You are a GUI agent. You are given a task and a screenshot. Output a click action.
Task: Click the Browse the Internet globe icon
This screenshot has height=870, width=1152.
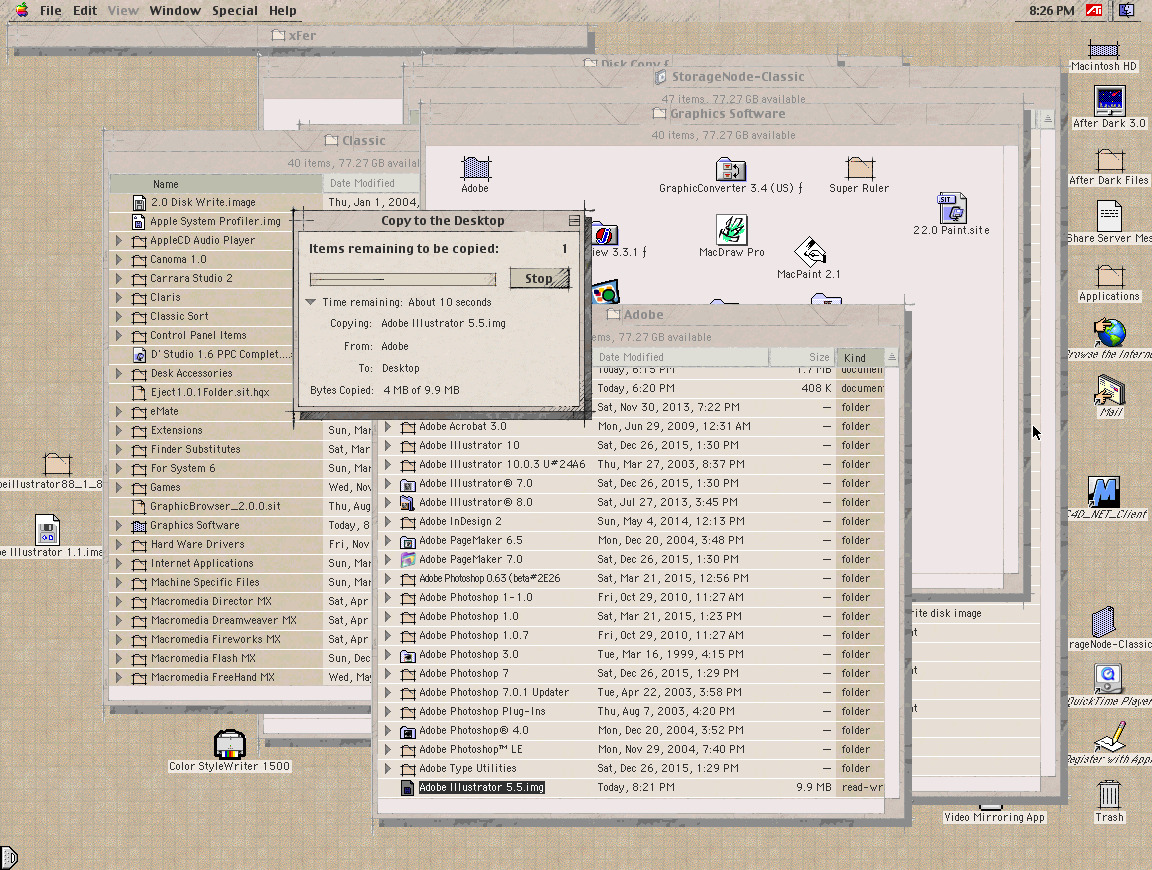1109,332
